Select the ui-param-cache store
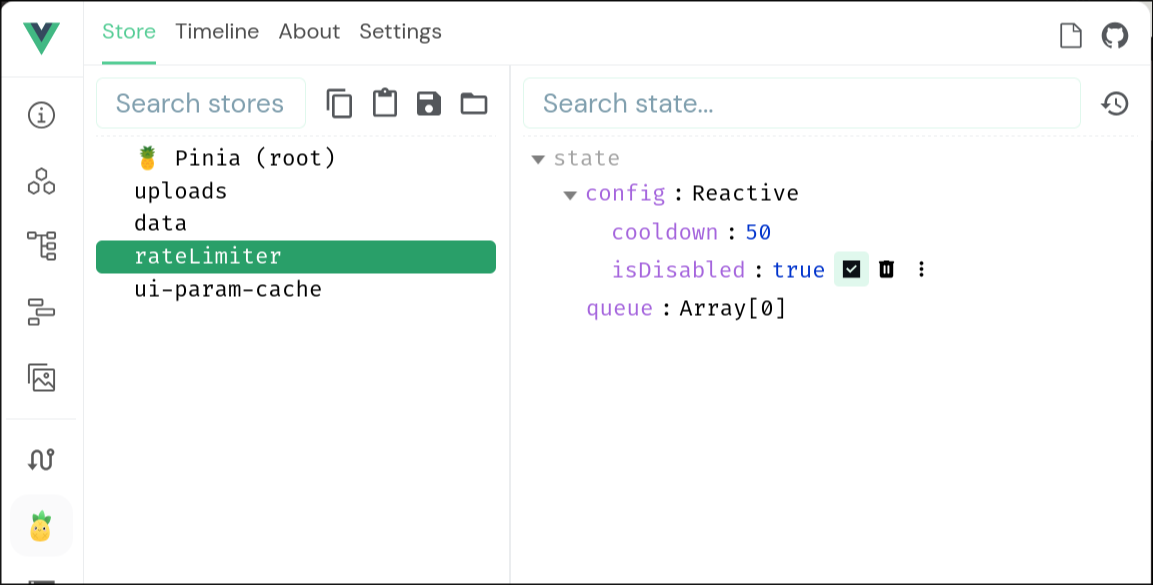Viewport: 1153px width, 585px height. 228,288
